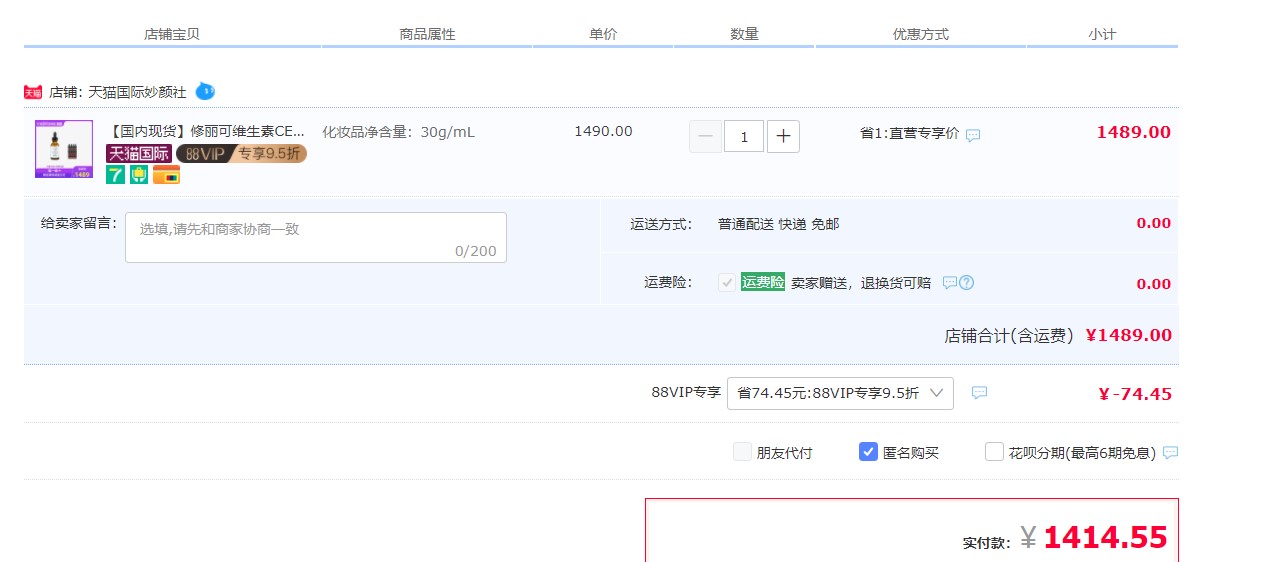Uncheck the 匿名购买 checkbox
This screenshot has height=562, width=1263.
[x=868, y=452]
